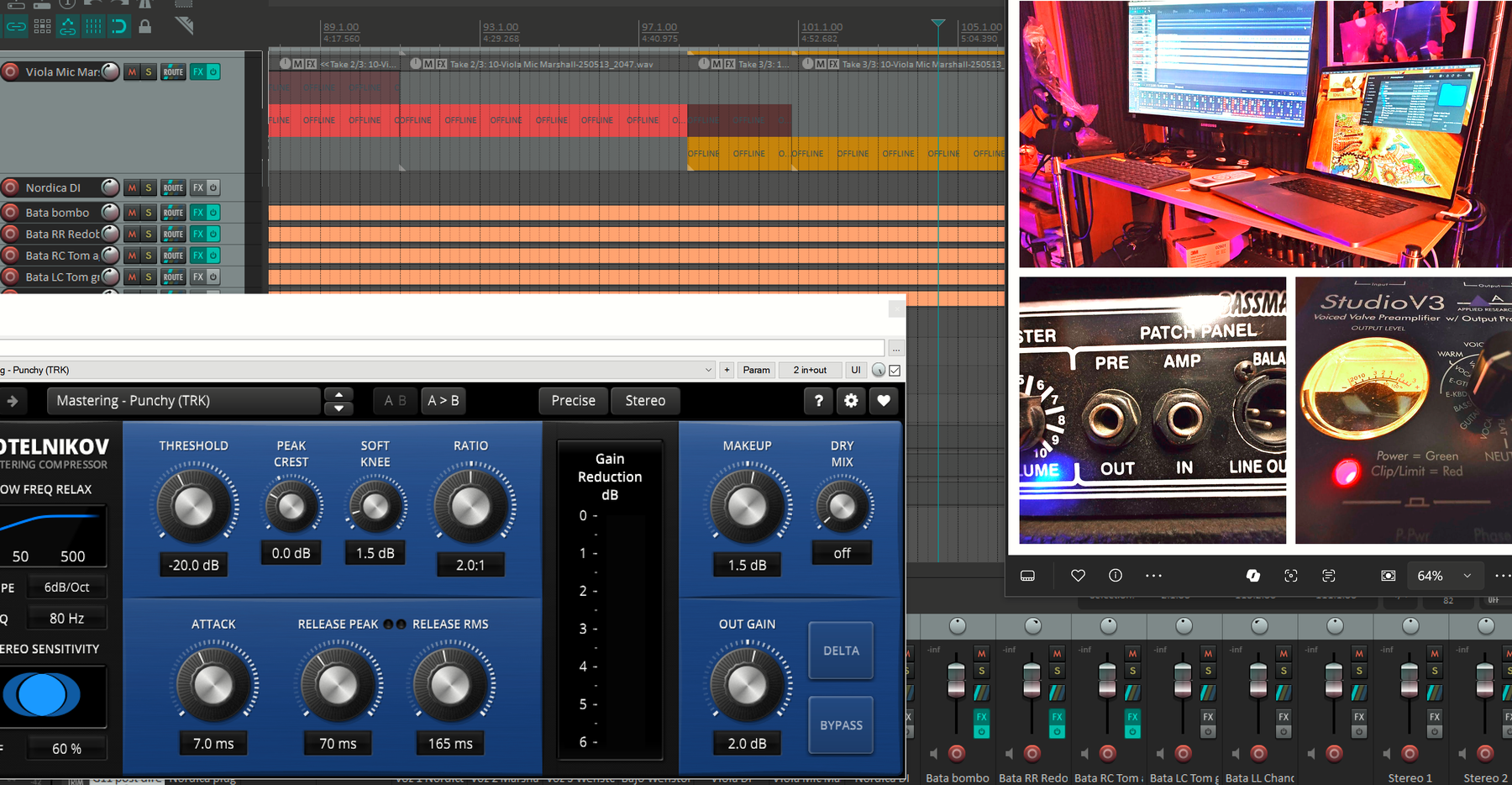
Task: Copy A to B settings
Action: tap(444, 401)
